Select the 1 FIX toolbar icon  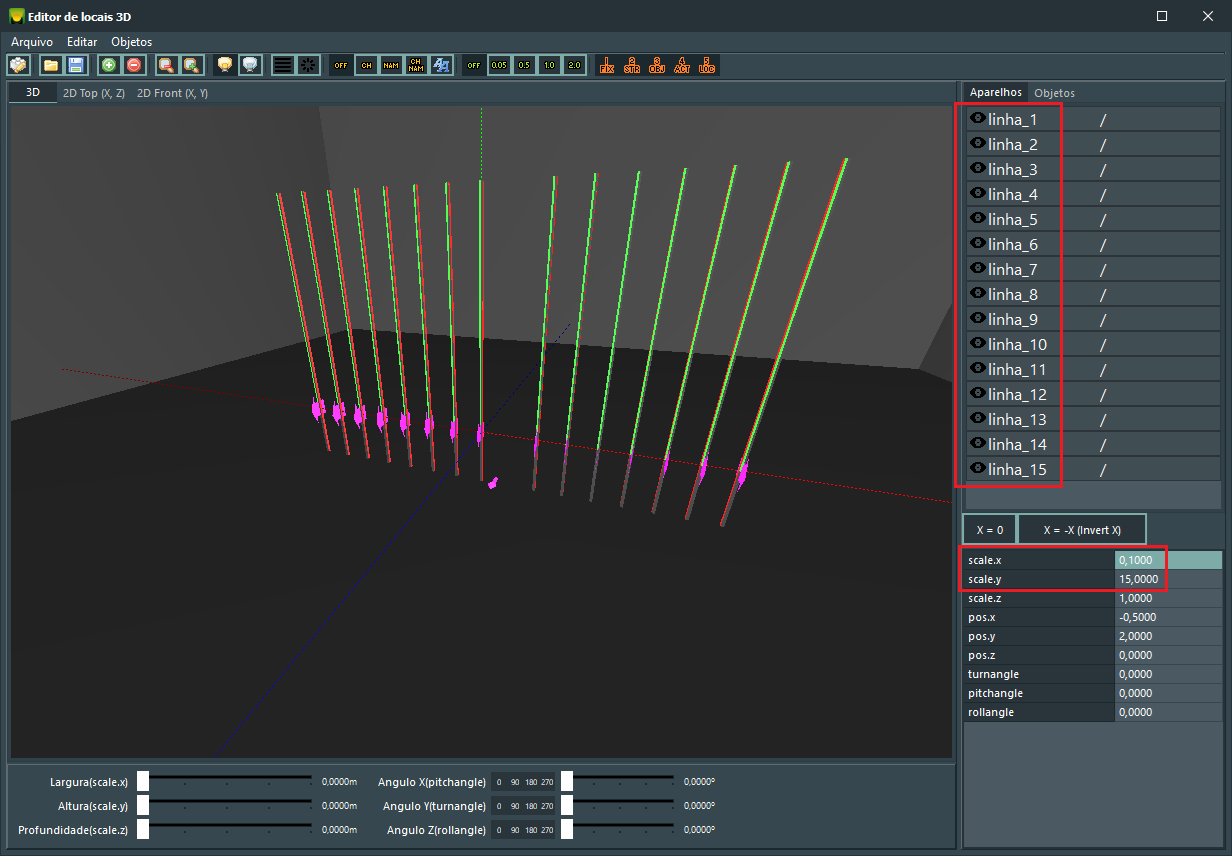[606, 65]
